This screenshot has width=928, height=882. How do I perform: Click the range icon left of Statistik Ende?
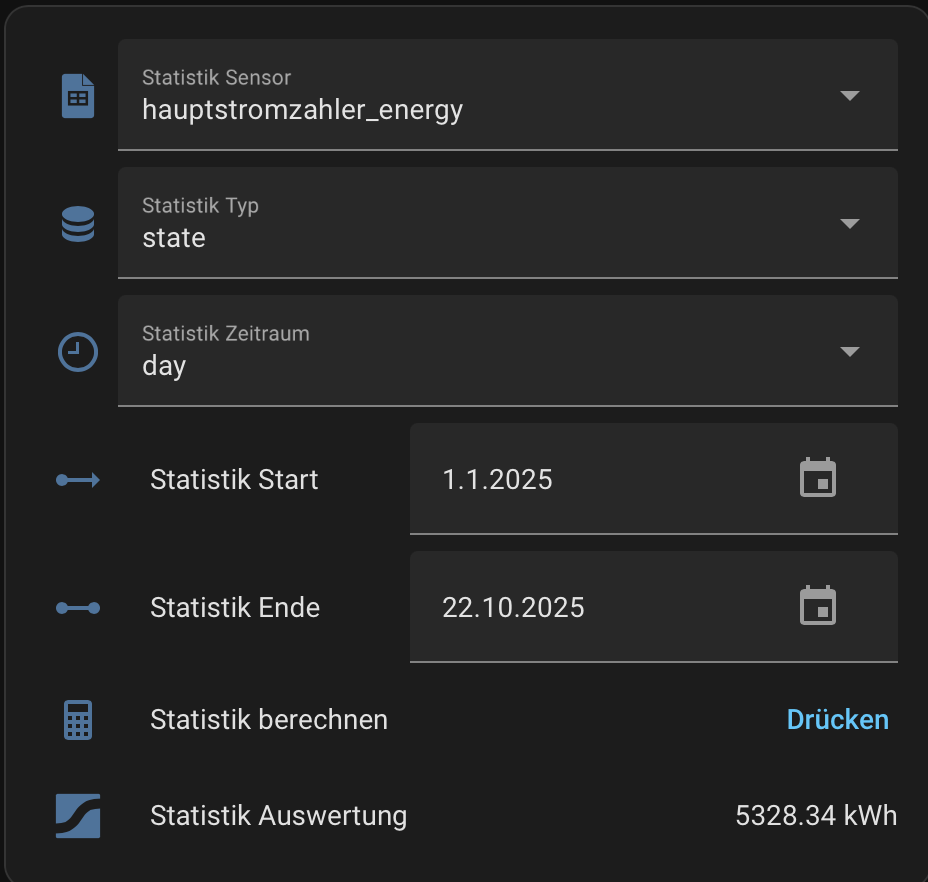tap(78, 608)
